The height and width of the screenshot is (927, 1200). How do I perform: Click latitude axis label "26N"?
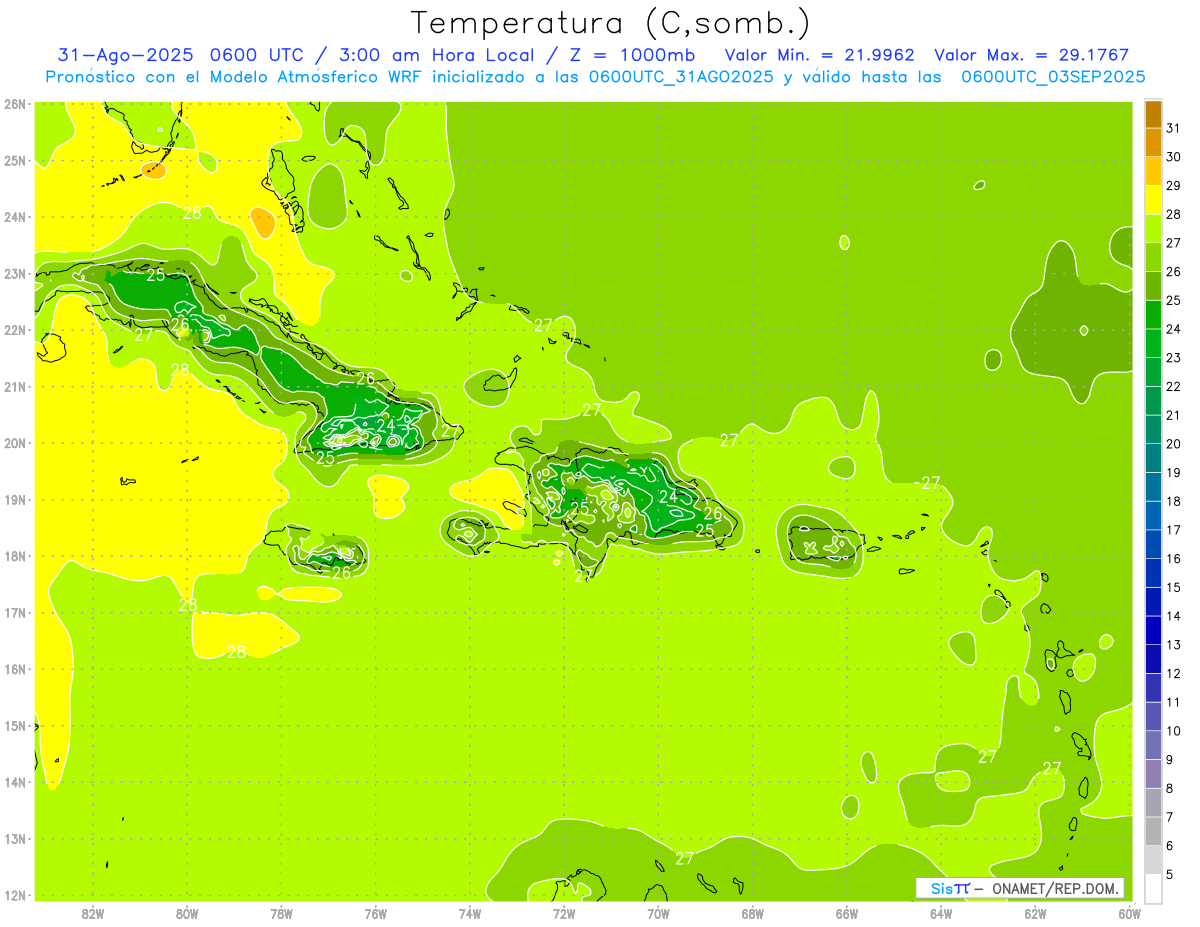(x=15, y=104)
